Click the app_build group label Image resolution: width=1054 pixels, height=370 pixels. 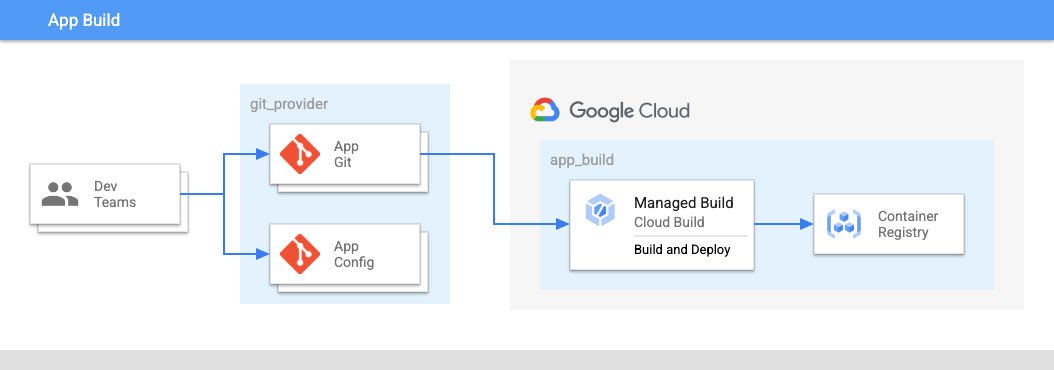(x=582, y=160)
